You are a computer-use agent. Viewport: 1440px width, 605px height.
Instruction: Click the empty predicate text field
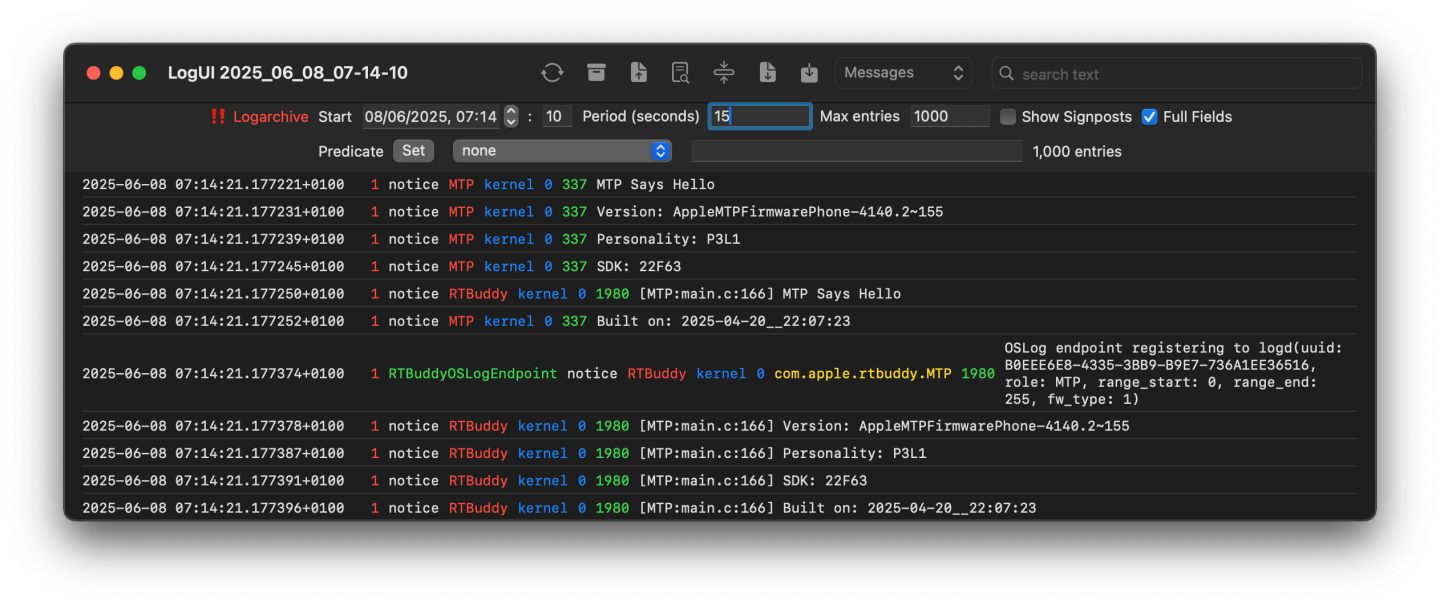point(857,151)
